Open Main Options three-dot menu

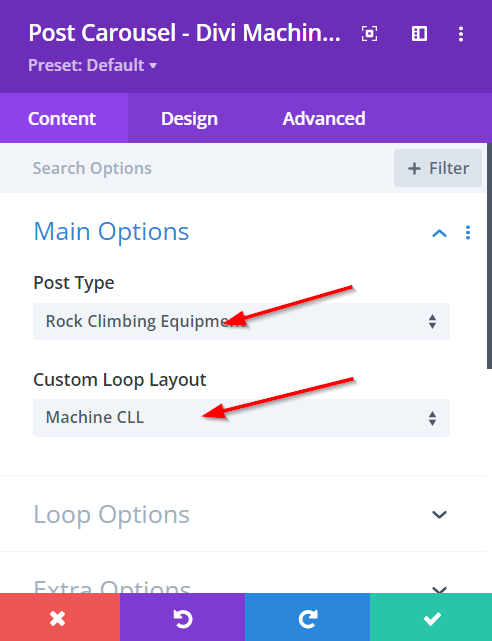point(468,233)
